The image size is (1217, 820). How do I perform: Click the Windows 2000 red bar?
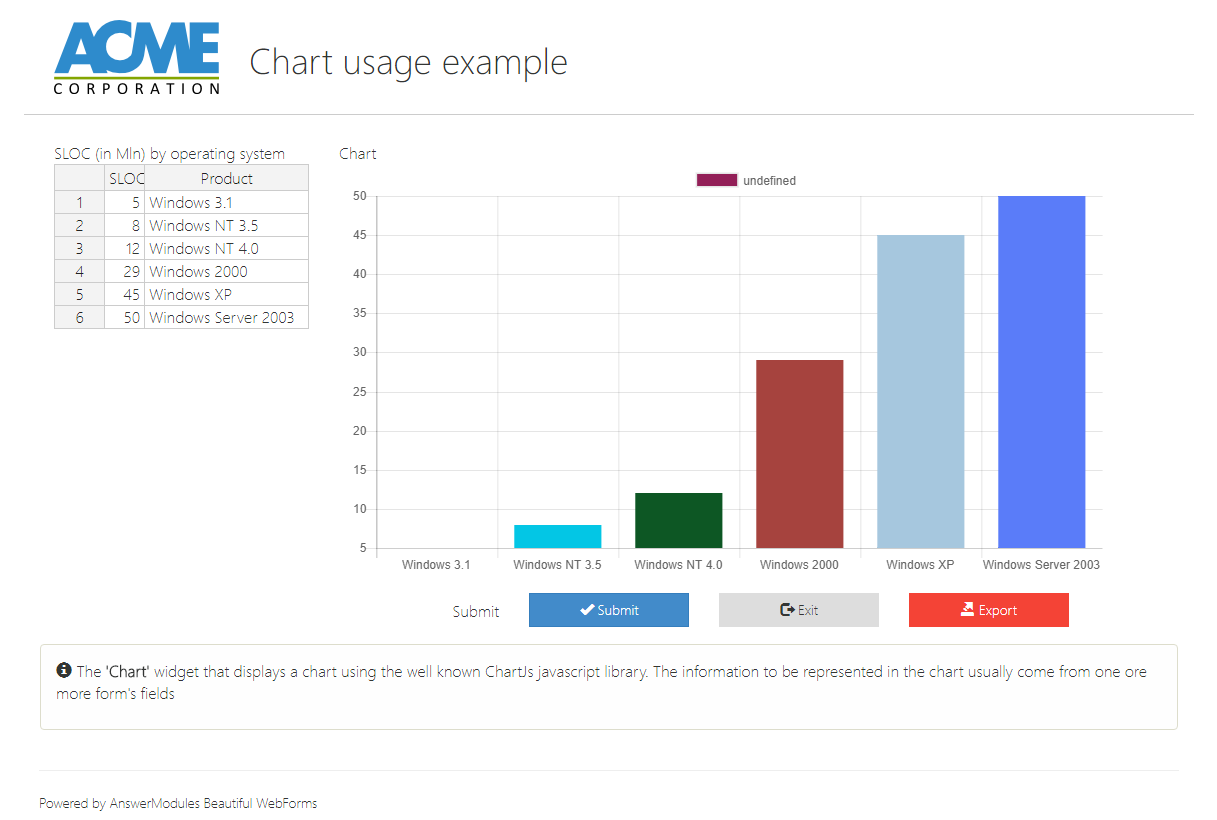(799, 453)
